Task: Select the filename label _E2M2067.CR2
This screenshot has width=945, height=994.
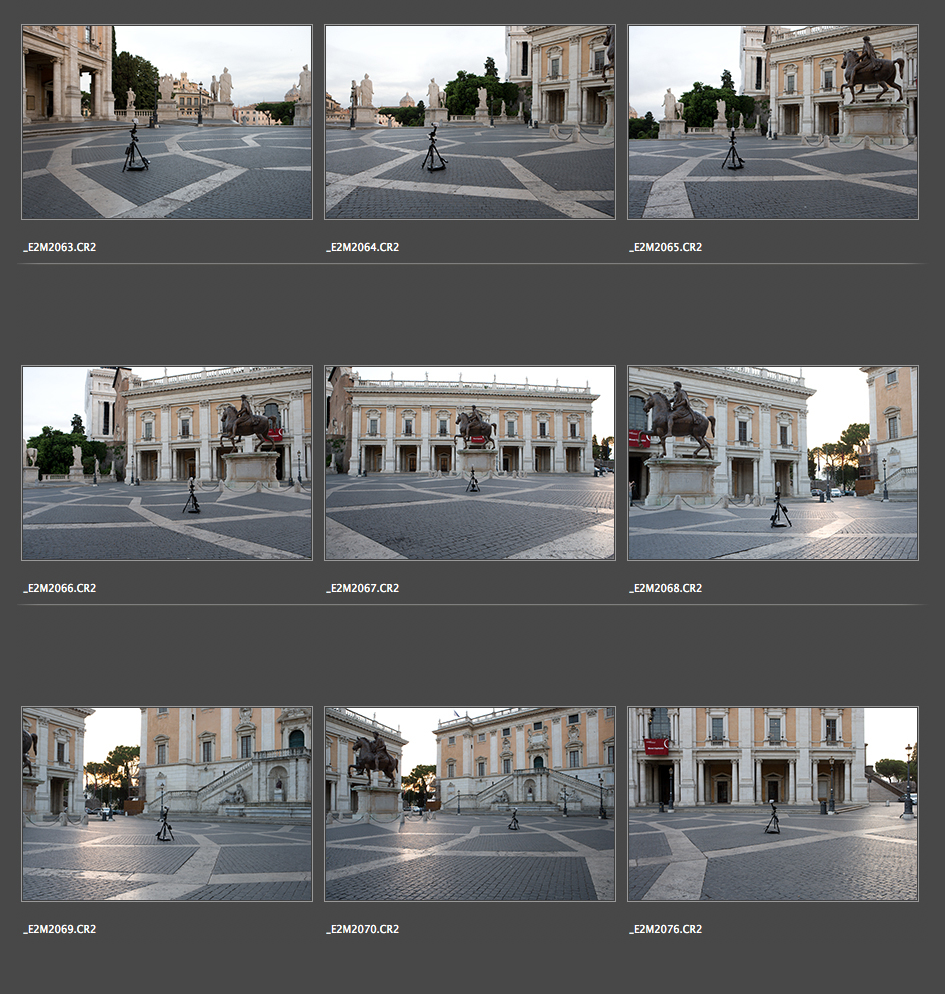Action: (x=363, y=588)
